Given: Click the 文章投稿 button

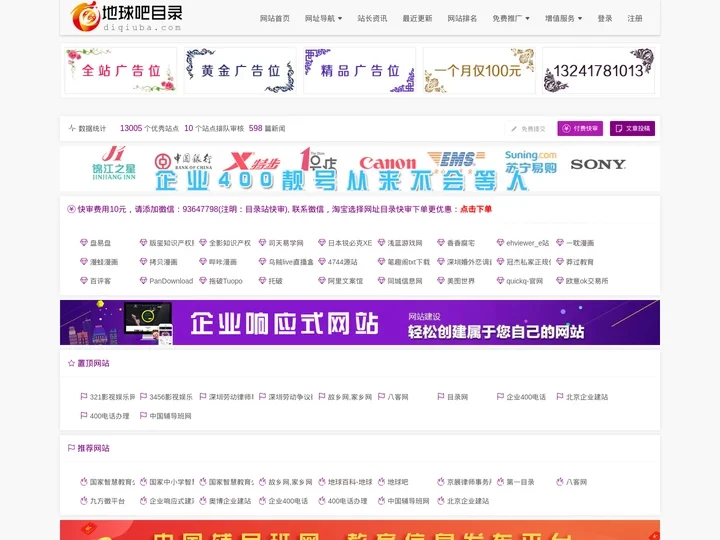Looking at the screenshot, I should 632,129.
